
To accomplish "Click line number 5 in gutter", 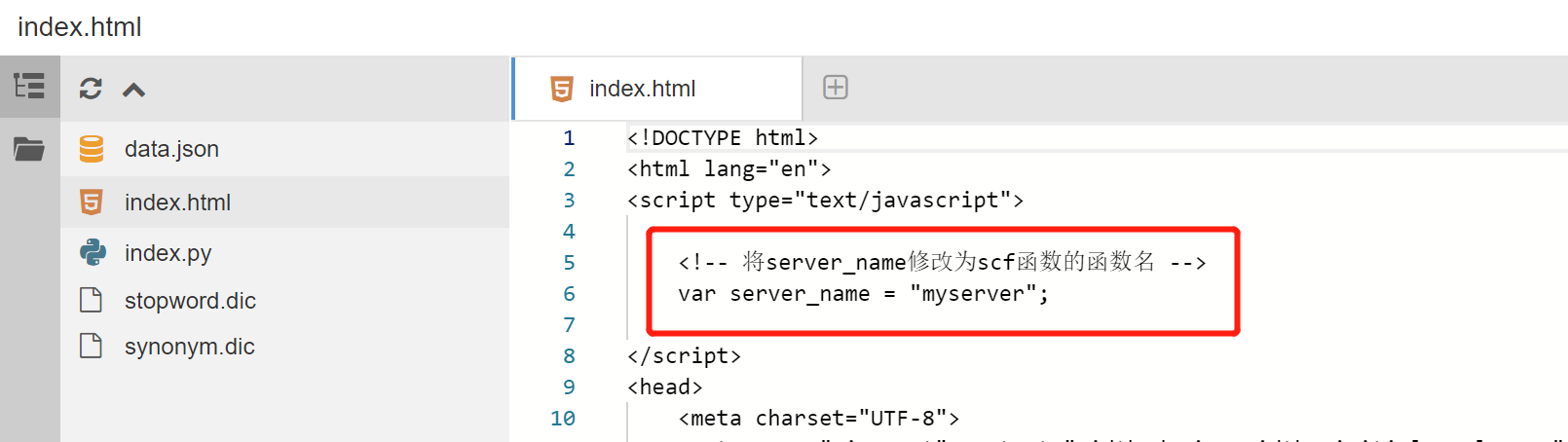I will point(569,263).
